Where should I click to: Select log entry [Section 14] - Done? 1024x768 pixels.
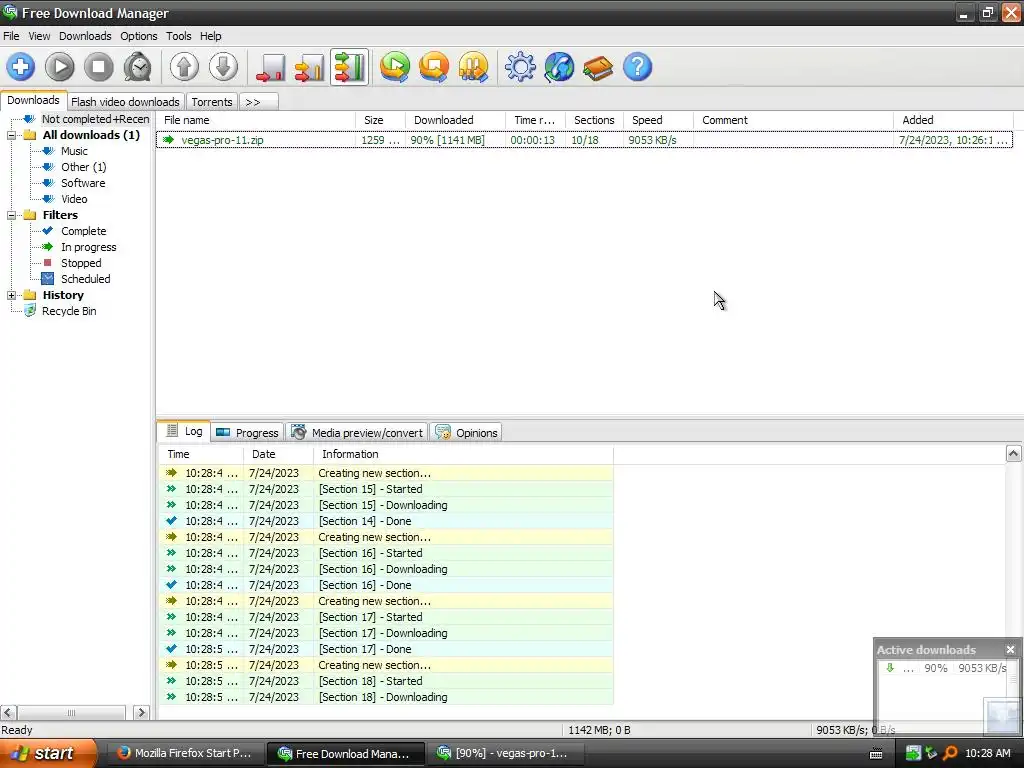tap(385, 521)
